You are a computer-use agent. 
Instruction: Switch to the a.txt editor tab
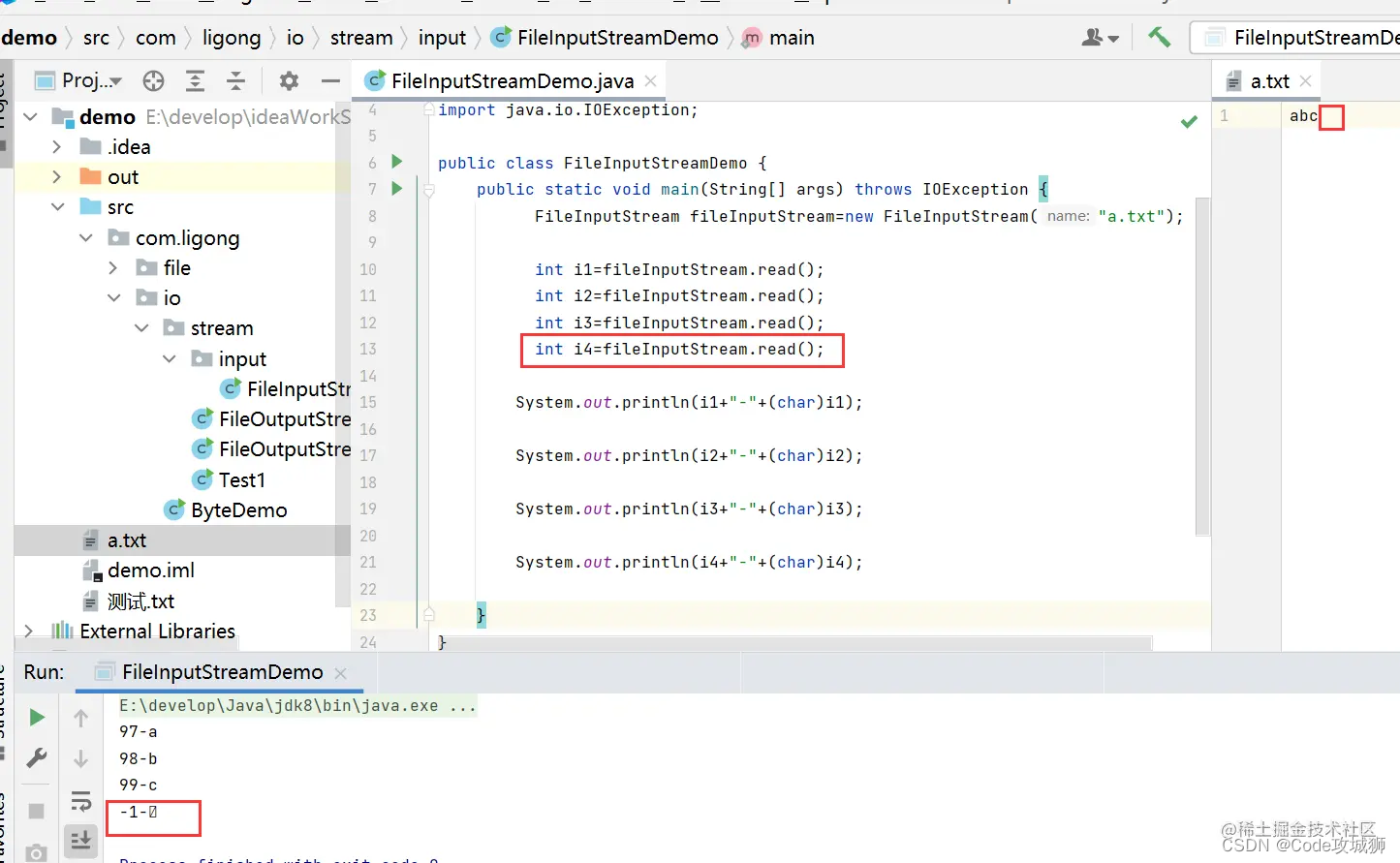coord(1268,82)
